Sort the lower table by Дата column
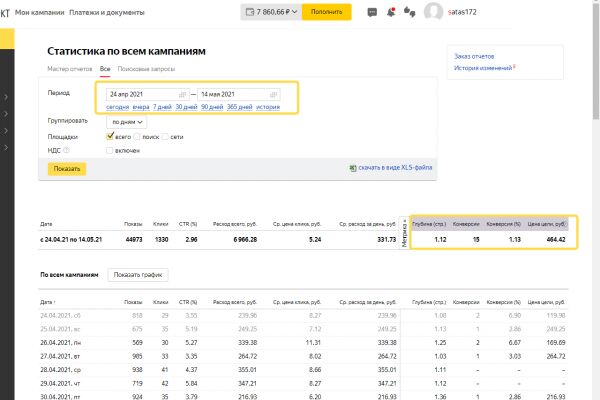Image resolution: width=600 pixels, height=400 pixels. (x=48, y=302)
